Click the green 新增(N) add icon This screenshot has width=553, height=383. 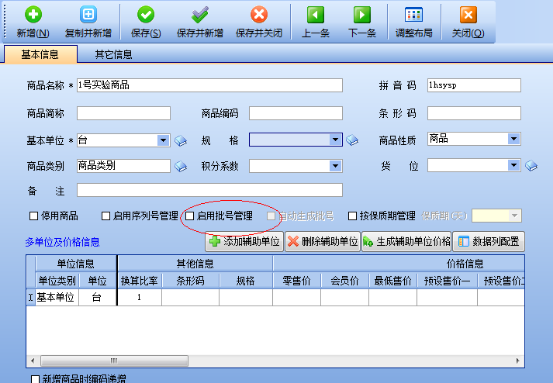33,14
